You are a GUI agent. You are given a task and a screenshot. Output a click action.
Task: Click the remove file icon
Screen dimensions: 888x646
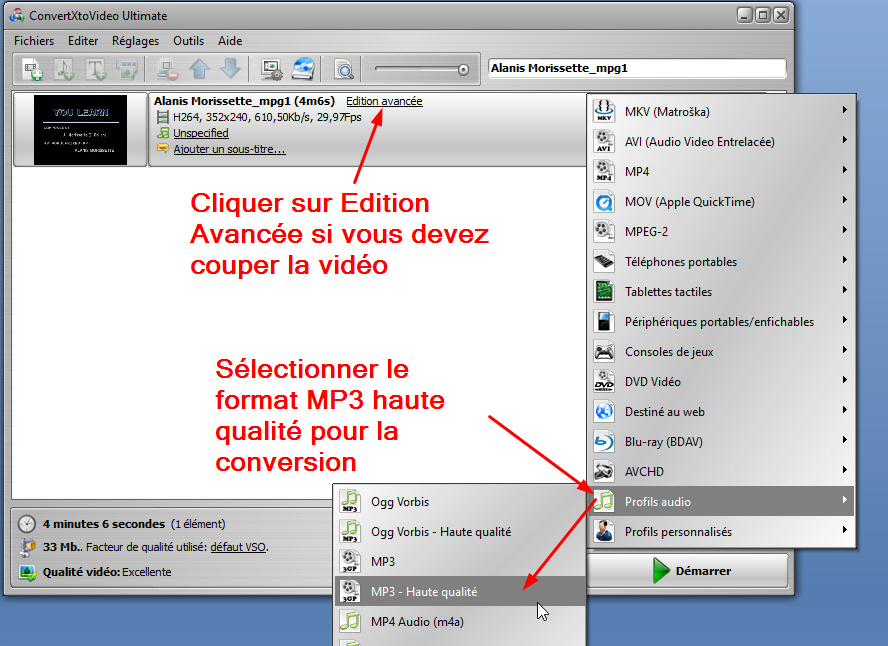[x=168, y=69]
